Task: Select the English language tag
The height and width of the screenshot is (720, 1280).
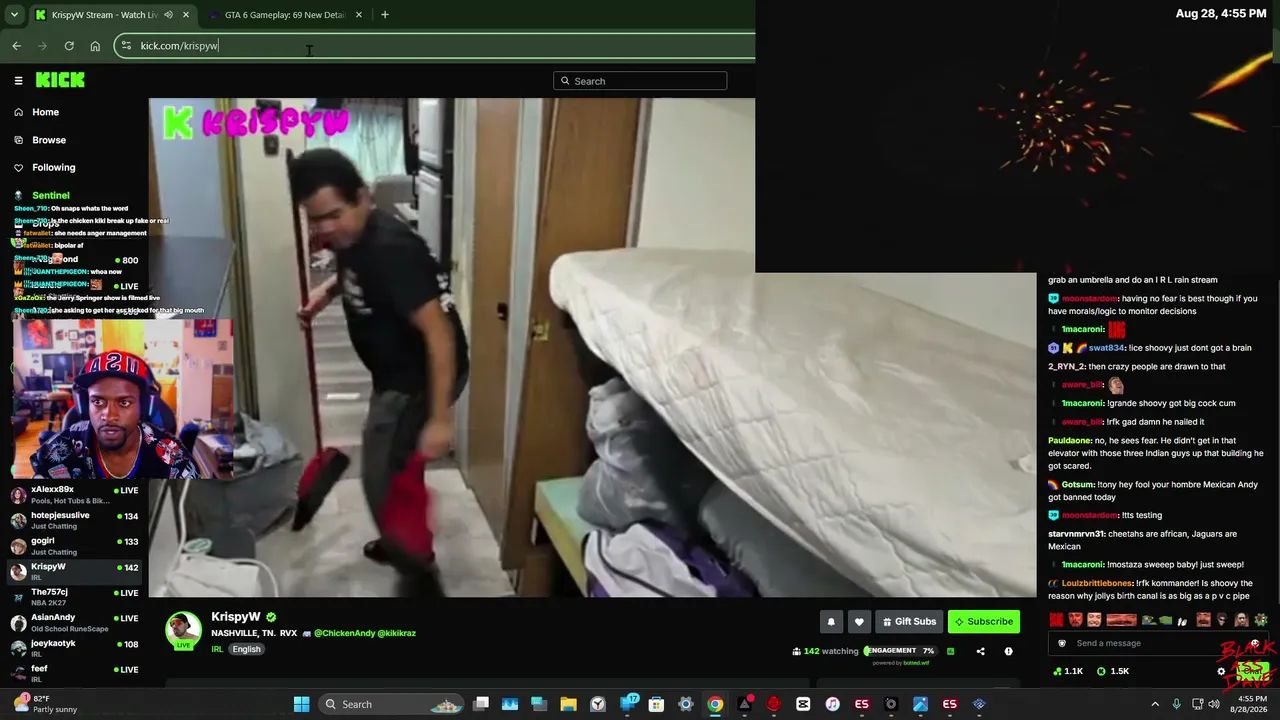Action: pos(246,649)
